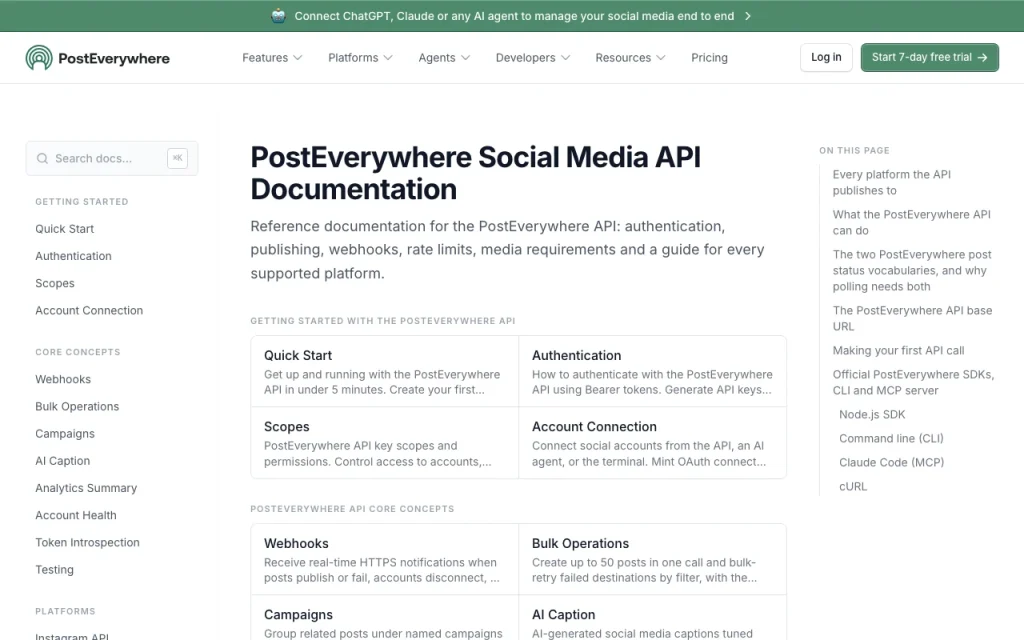Go to the Pricing page
Screen dimensions: 1024x640
[709, 57]
